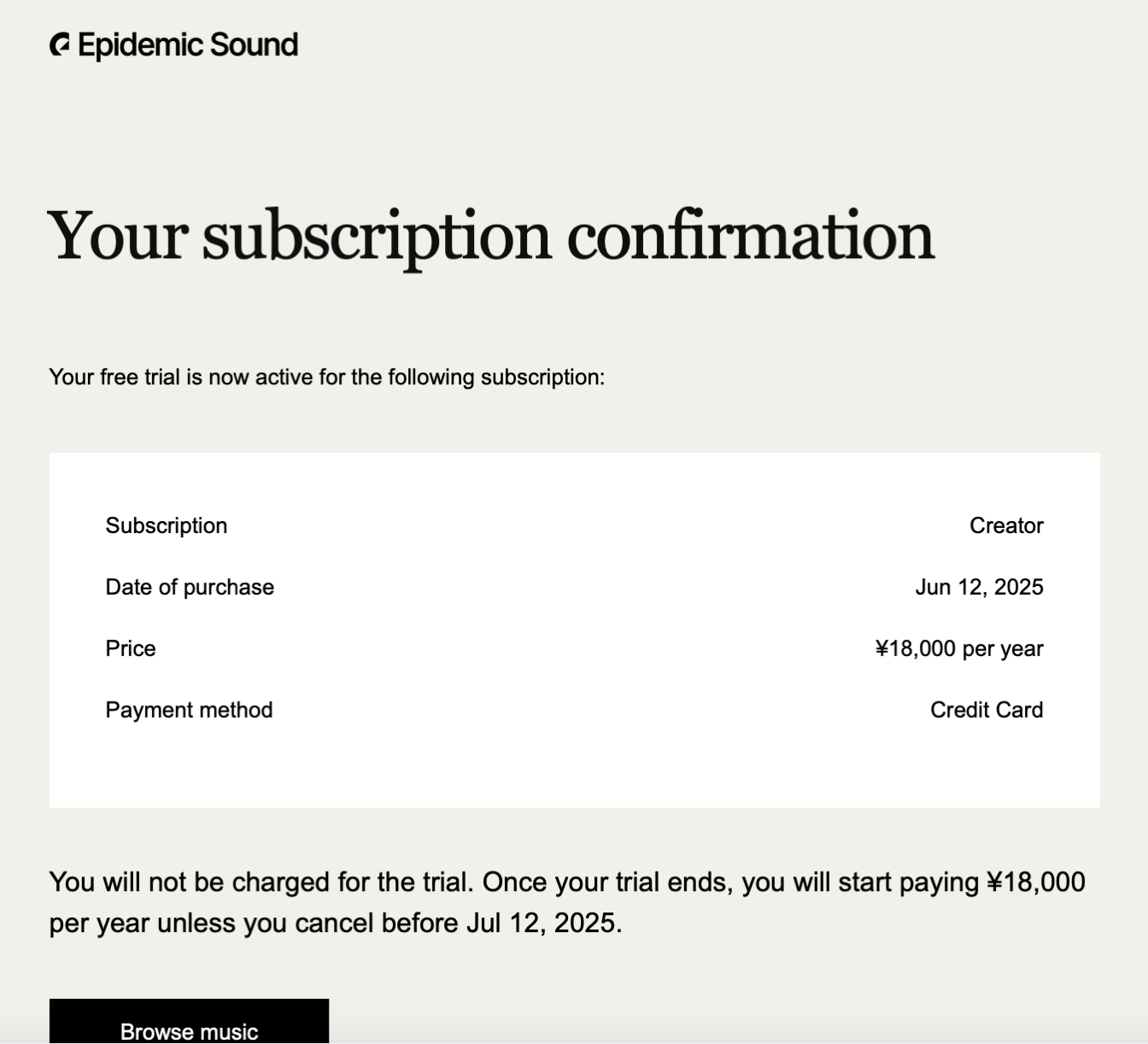Select the Price row label
1148x1044 pixels.
[x=131, y=648]
